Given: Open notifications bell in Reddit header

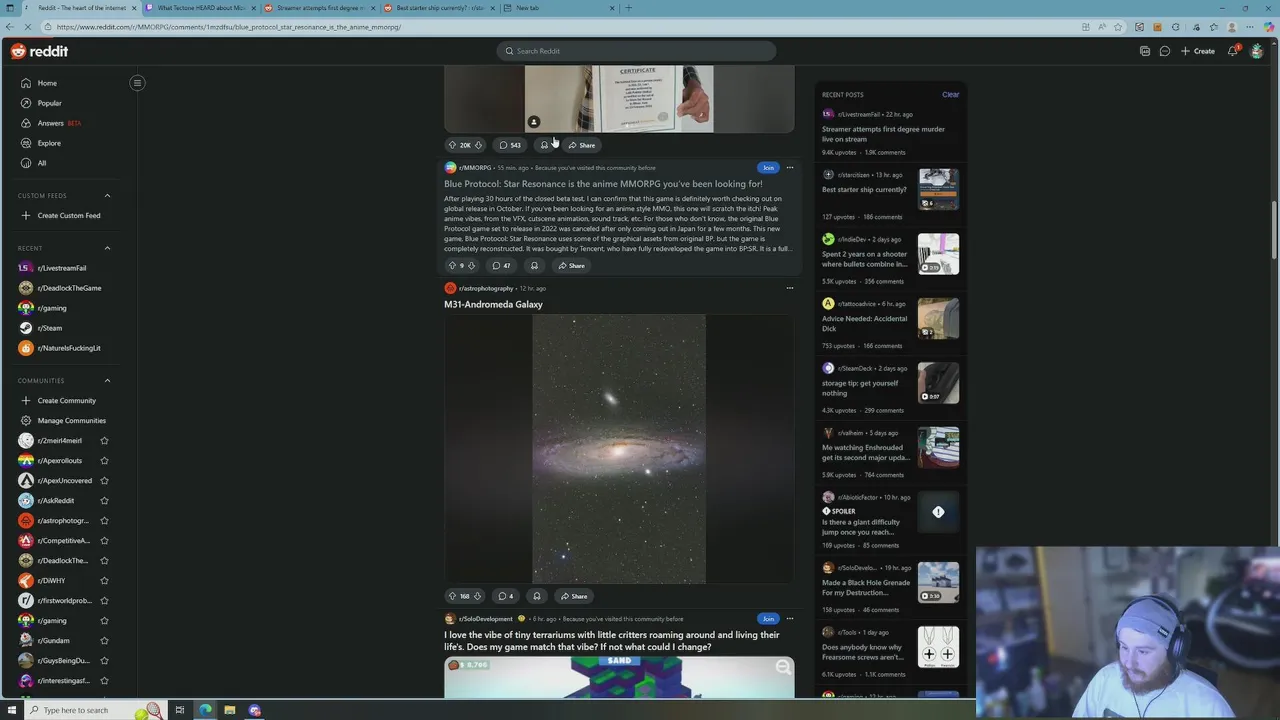Looking at the screenshot, I should coord(1233,51).
